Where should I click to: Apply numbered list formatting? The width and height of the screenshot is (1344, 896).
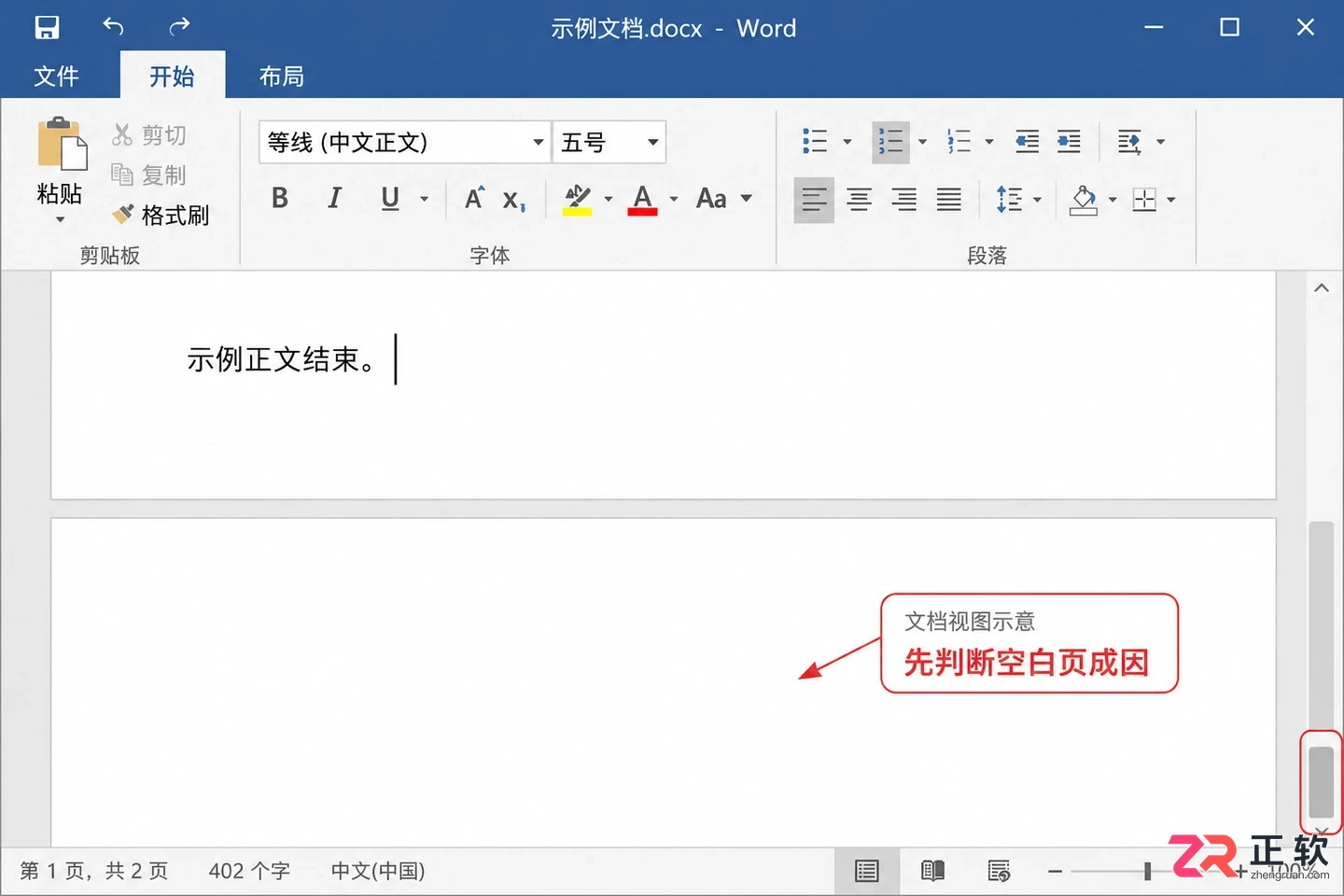click(x=890, y=142)
